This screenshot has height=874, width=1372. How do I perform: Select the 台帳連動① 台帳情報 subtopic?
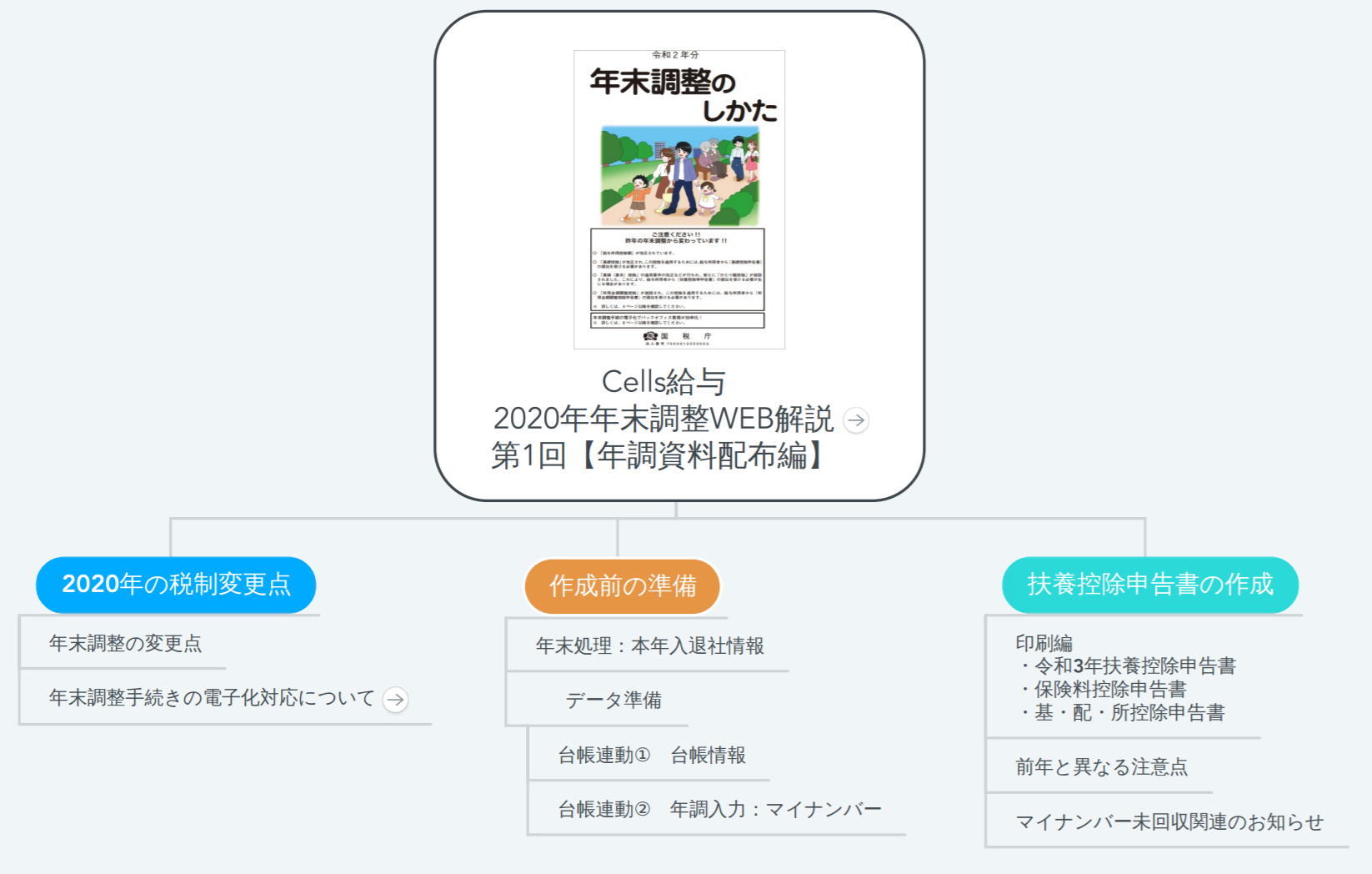pos(651,755)
